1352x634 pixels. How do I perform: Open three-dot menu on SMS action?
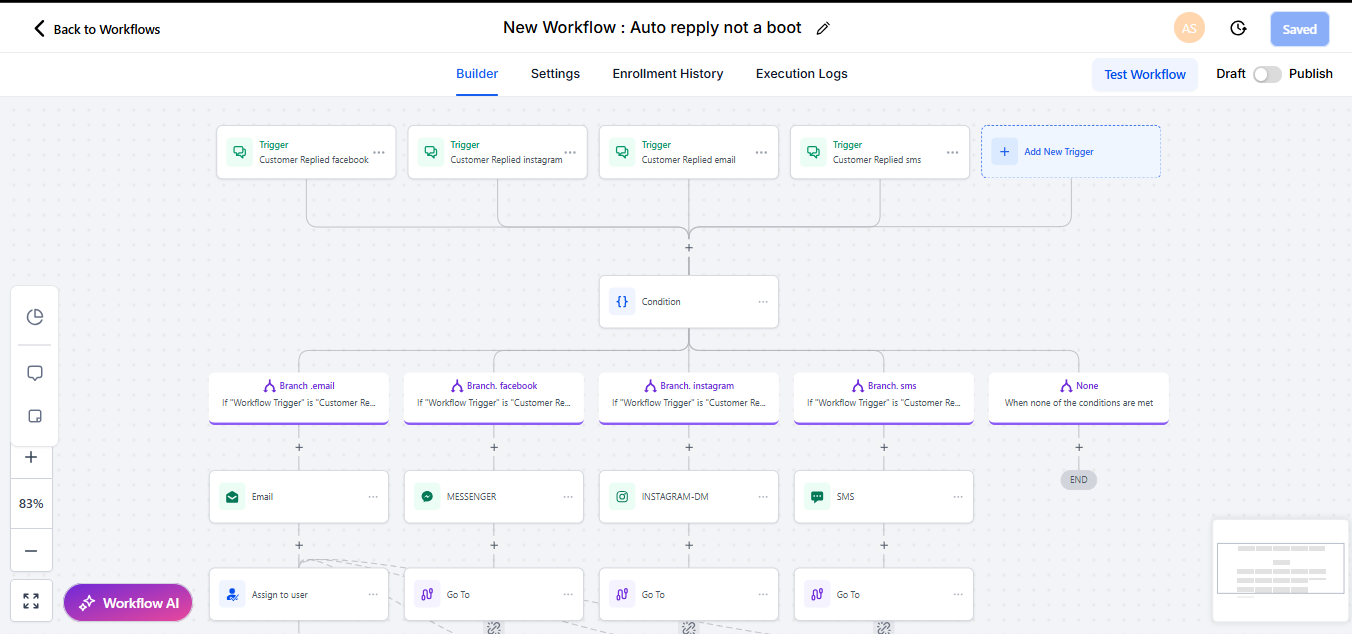click(958, 497)
